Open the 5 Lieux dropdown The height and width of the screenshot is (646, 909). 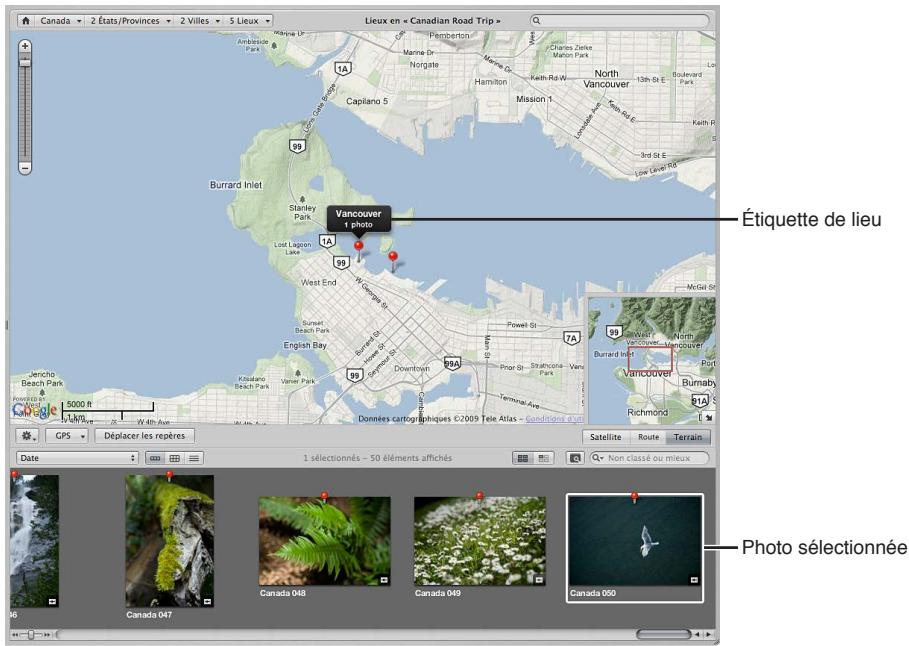[249, 21]
